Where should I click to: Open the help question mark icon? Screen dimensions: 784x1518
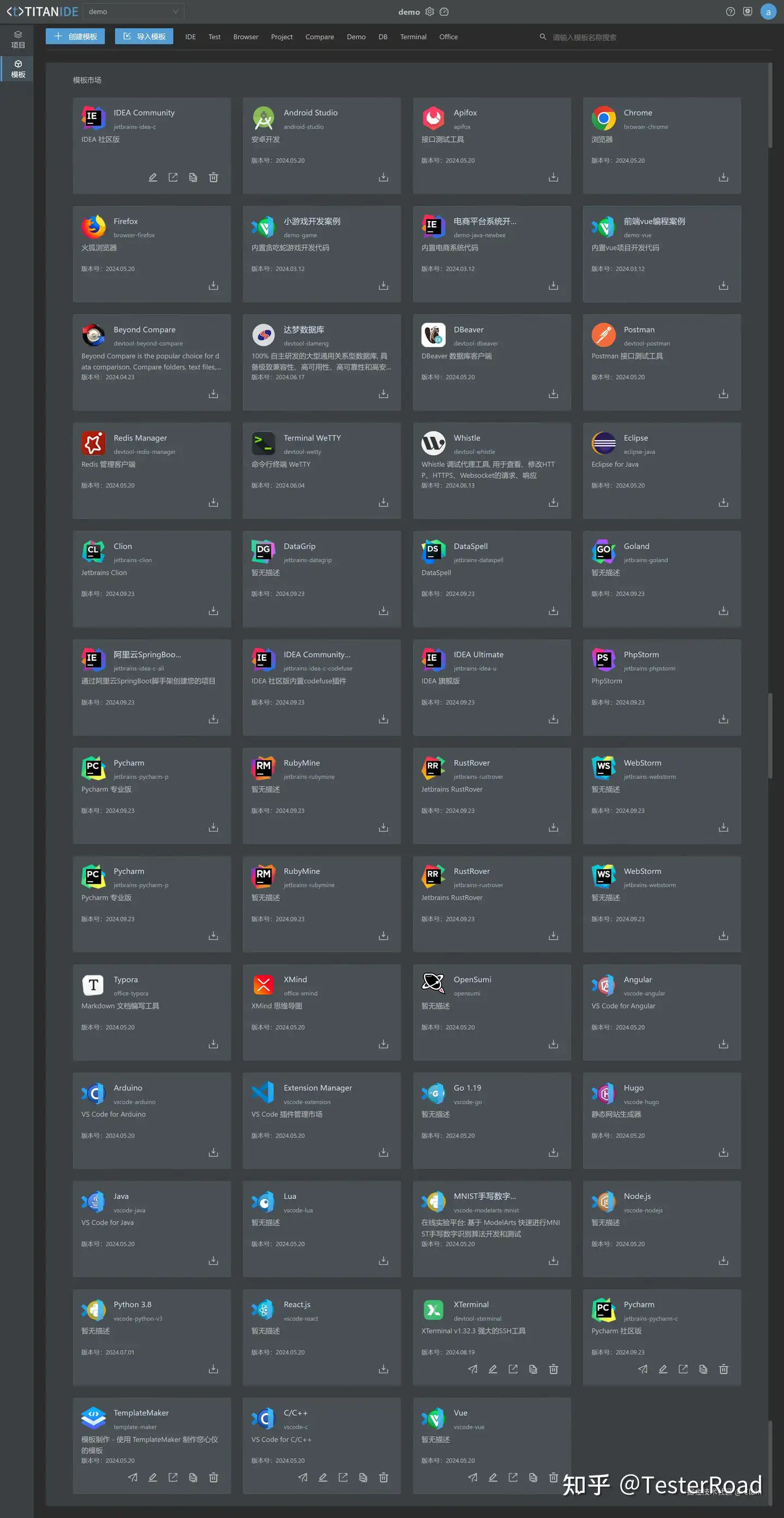(x=731, y=12)
